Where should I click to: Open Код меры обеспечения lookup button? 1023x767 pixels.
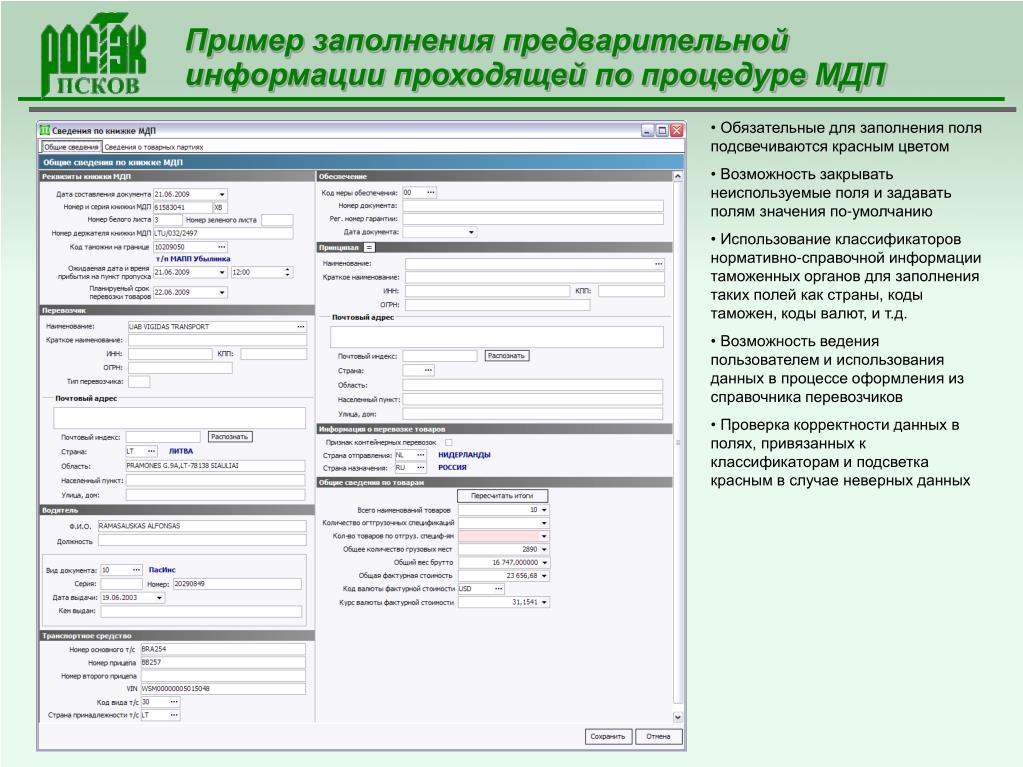(x=431, y=192)
